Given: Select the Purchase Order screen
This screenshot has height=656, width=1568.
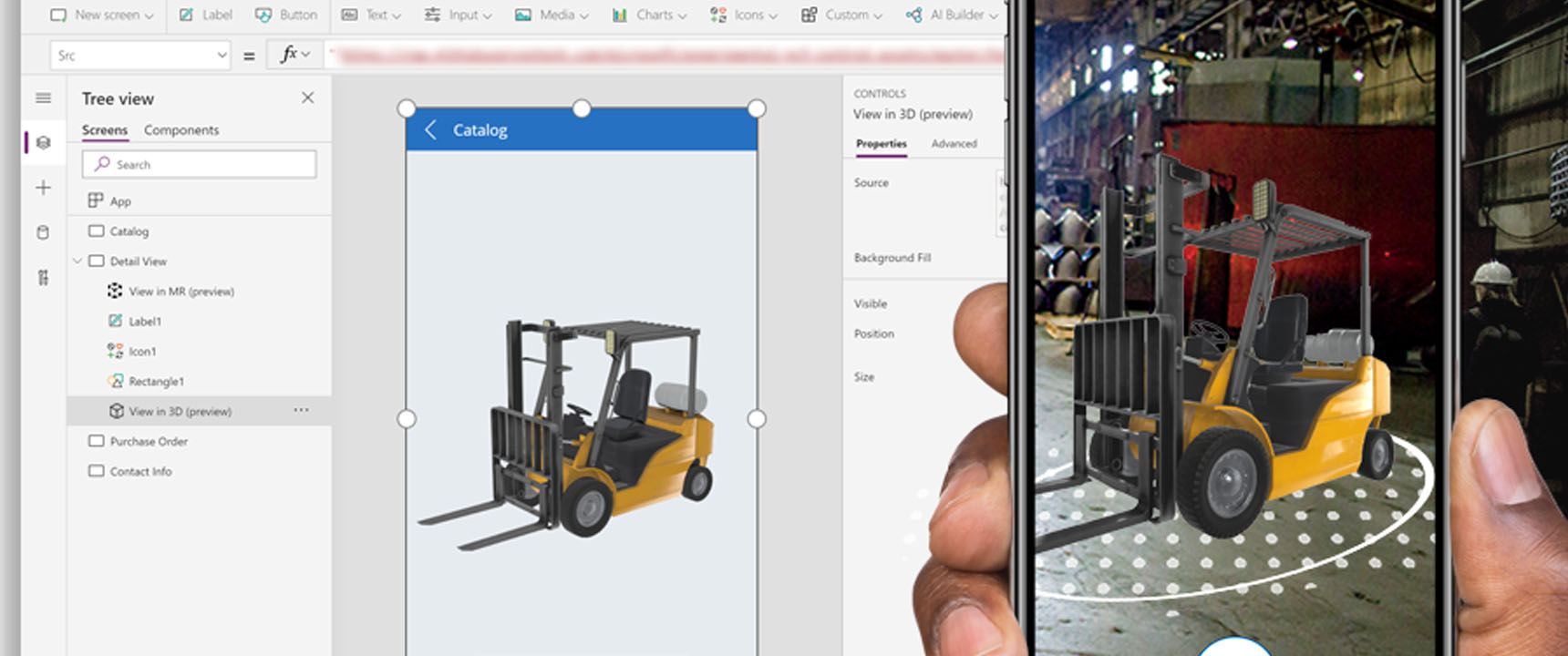Looking at the screenshot, I should pos(199,442).
